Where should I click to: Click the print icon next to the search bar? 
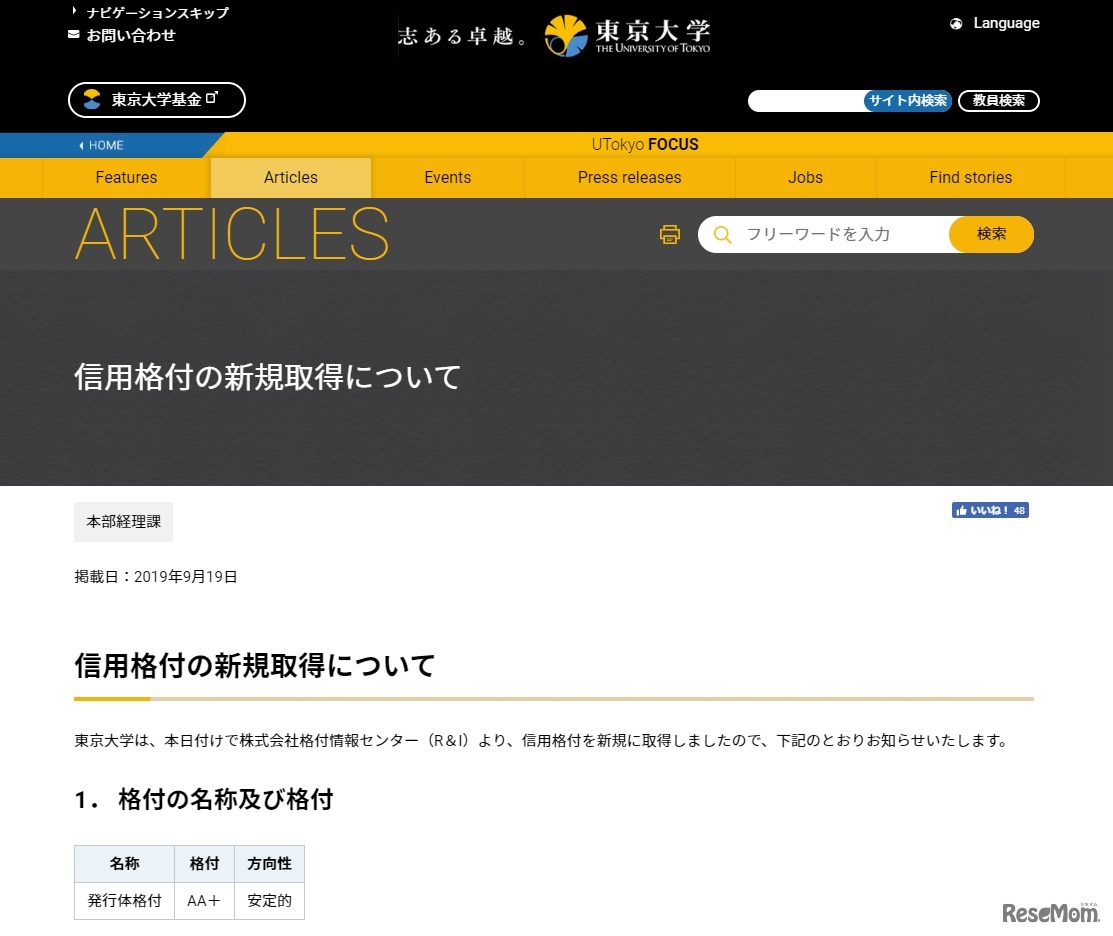pos(669,234)
